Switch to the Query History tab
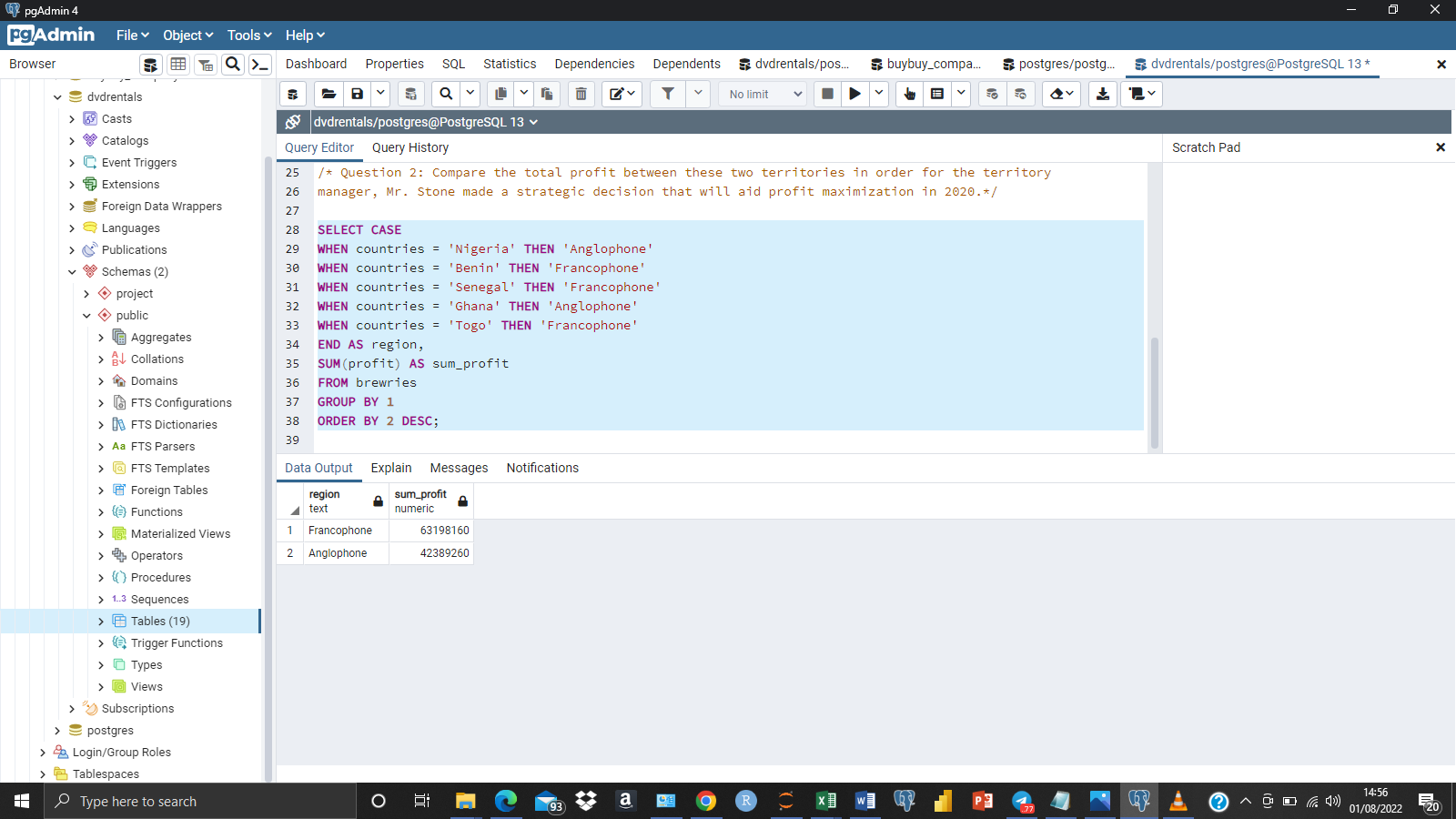Viewport: 1456px width, 819px height. click(409, 147)
